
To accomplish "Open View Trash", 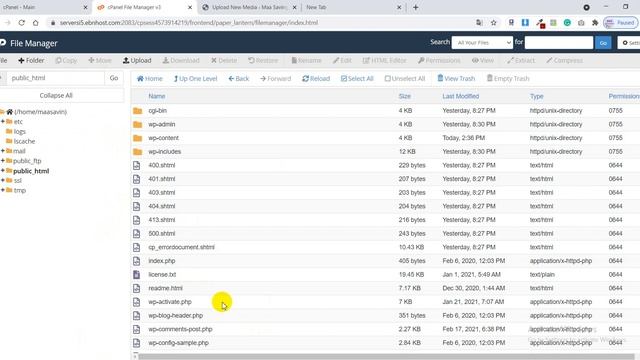I will [456, 78].
